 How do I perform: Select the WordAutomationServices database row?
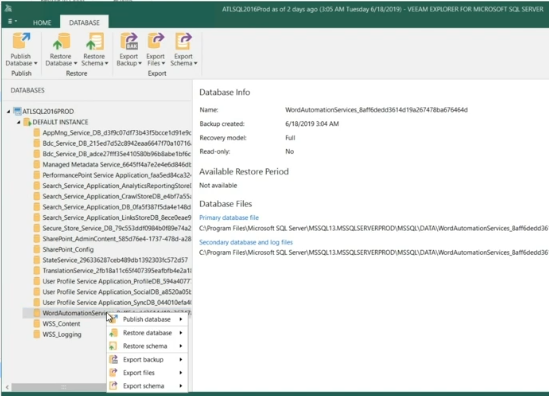coord(107,313)
